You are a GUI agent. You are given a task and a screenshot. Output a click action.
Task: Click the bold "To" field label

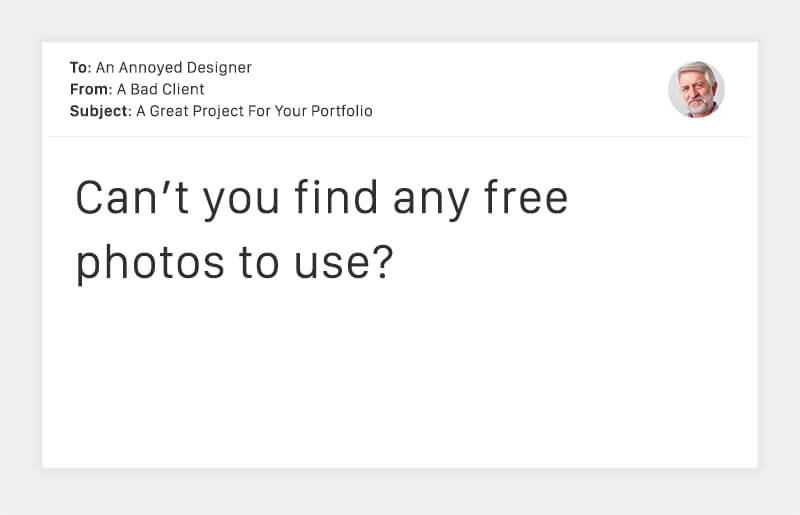(80, 68)
